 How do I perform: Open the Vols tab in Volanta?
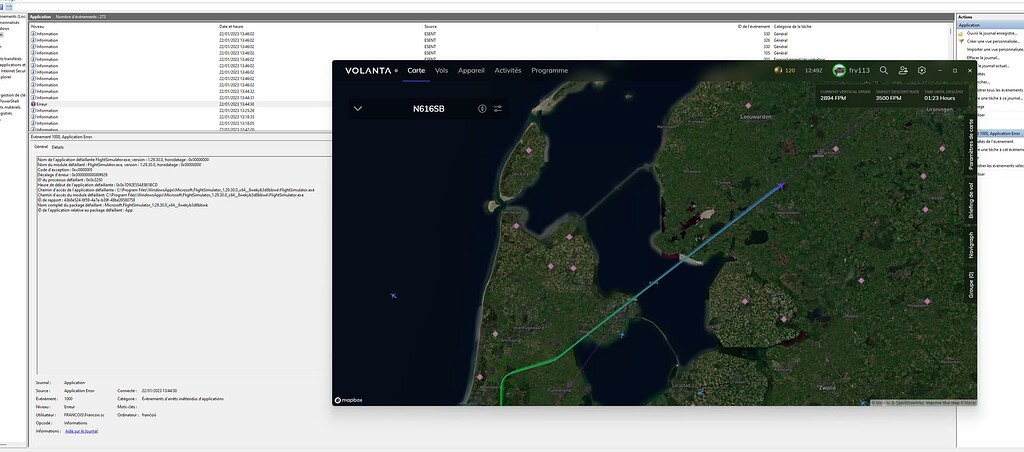pos(441,71)
